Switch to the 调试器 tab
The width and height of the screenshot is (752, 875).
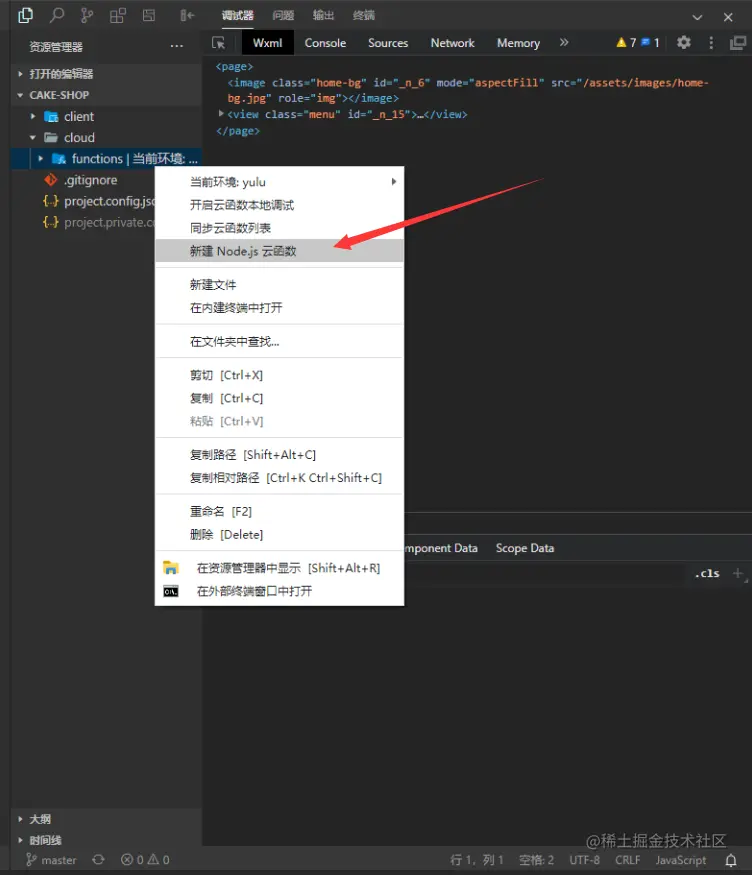[x=238, y=16]
